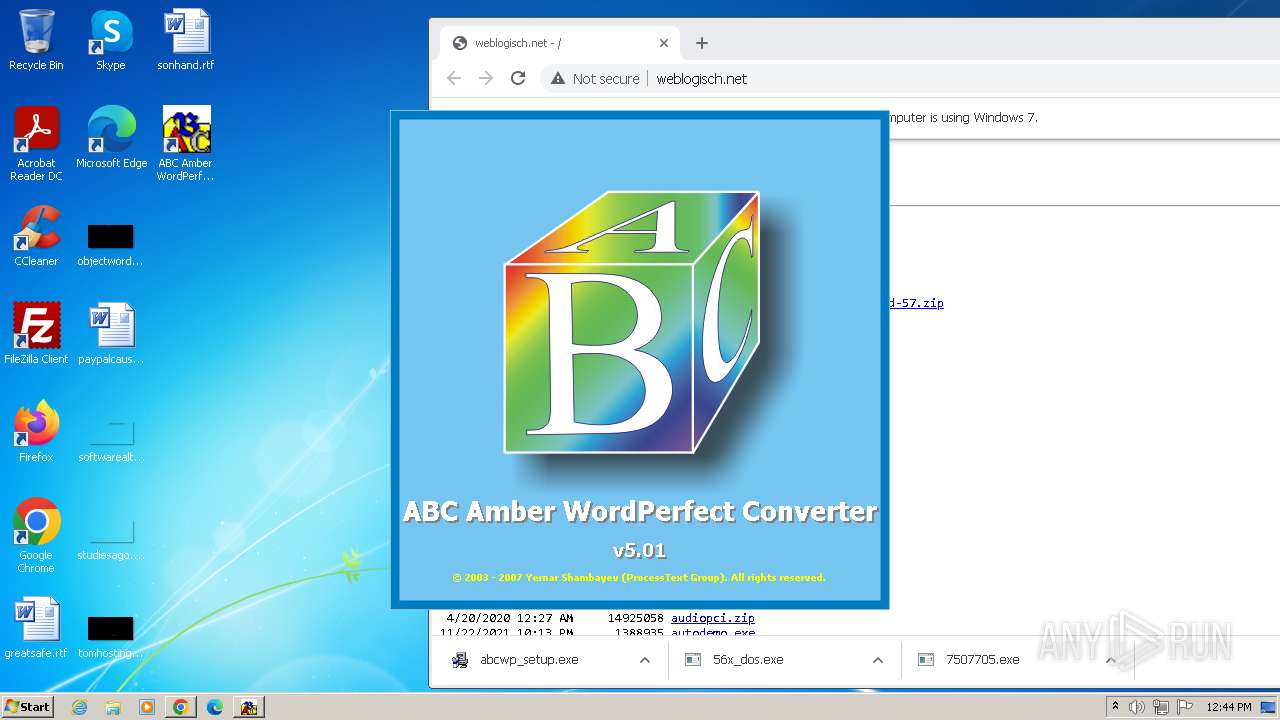1280x720 pixels.
Task: Click the Not secure warning indicator
Action: click(595, 79)
